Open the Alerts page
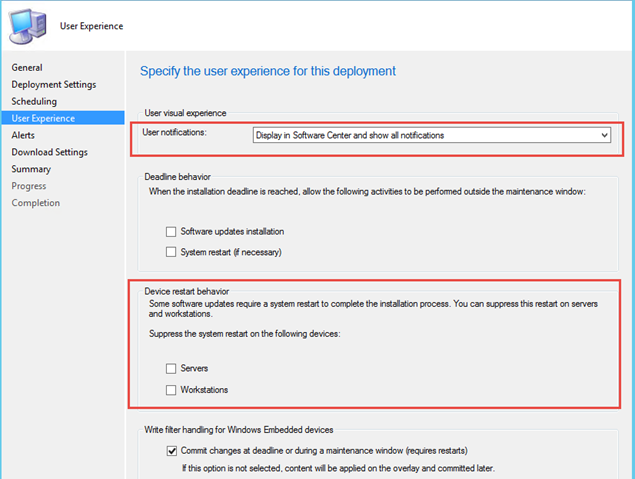This screenshot has width=635, height=479. [23, 135]
